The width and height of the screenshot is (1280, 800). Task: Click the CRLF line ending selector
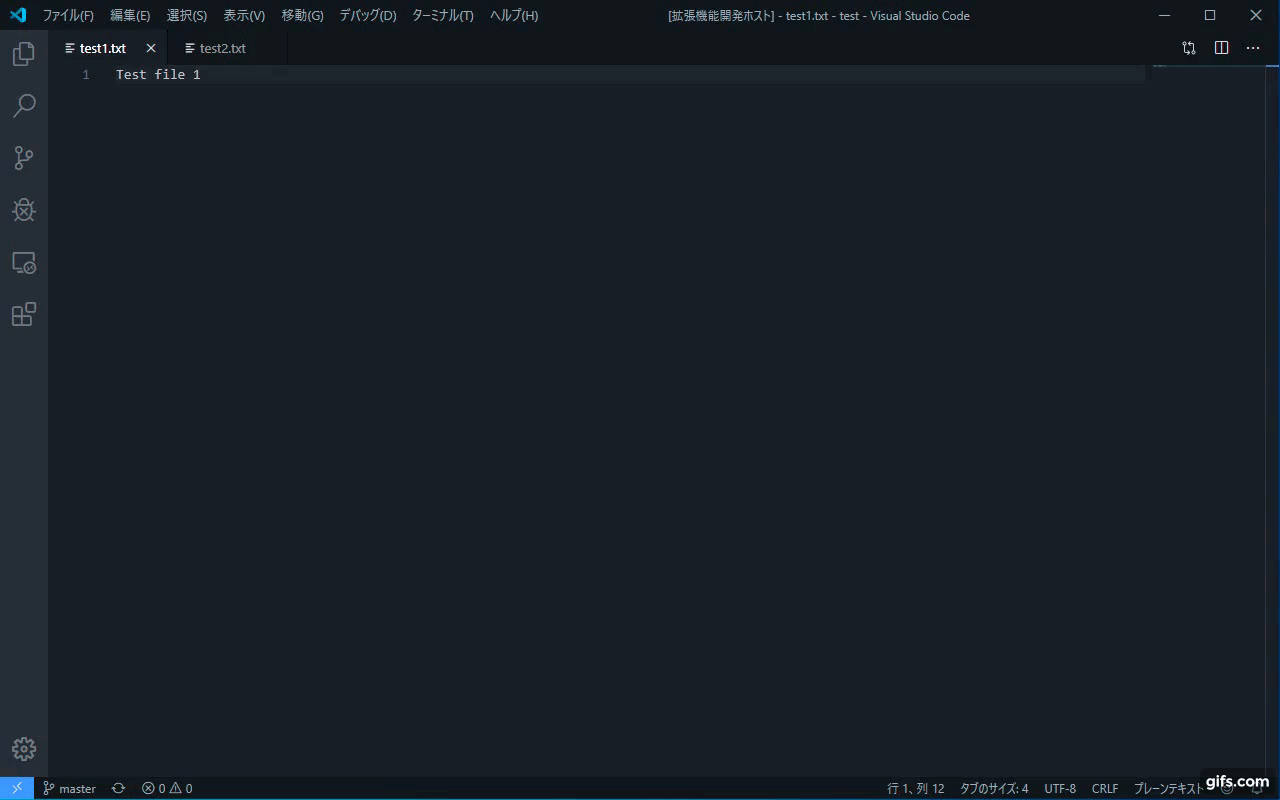point(1105,788)
